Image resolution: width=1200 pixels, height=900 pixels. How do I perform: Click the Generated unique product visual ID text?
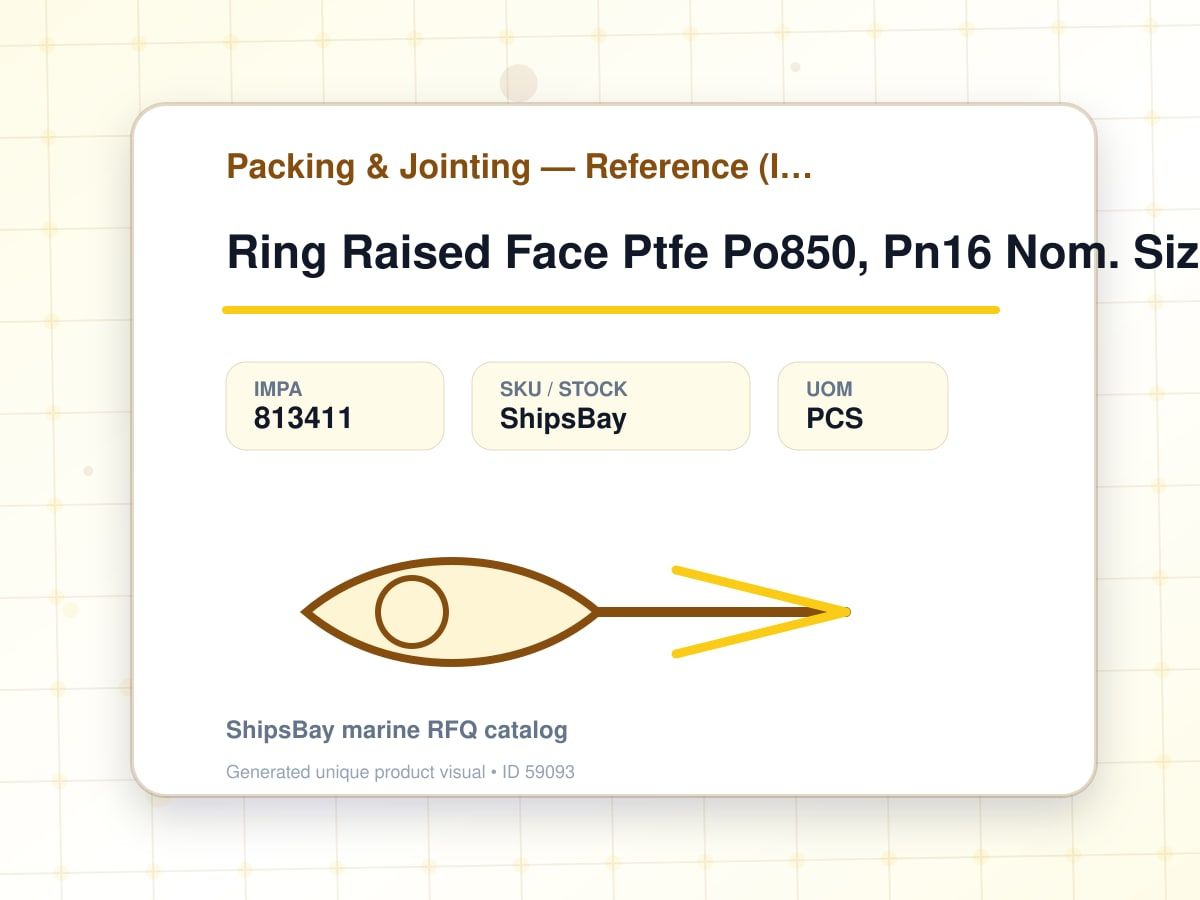click(x=400, y=772)
